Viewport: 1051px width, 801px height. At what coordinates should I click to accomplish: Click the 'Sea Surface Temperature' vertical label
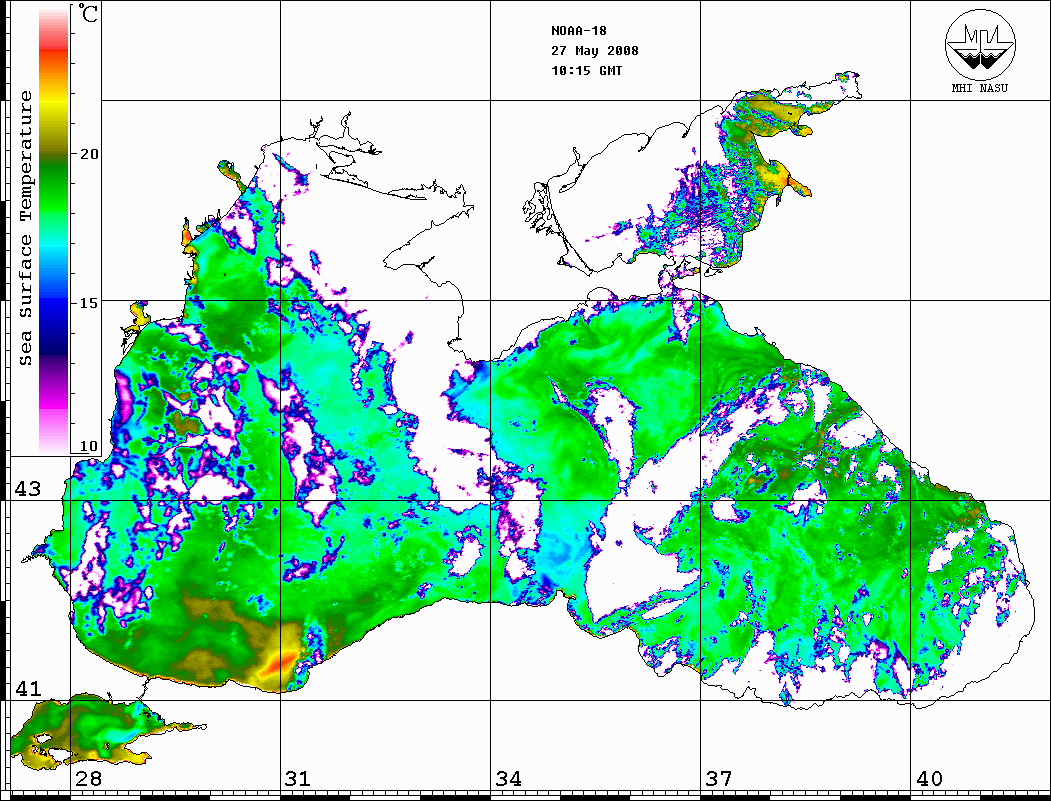point(25,228)
